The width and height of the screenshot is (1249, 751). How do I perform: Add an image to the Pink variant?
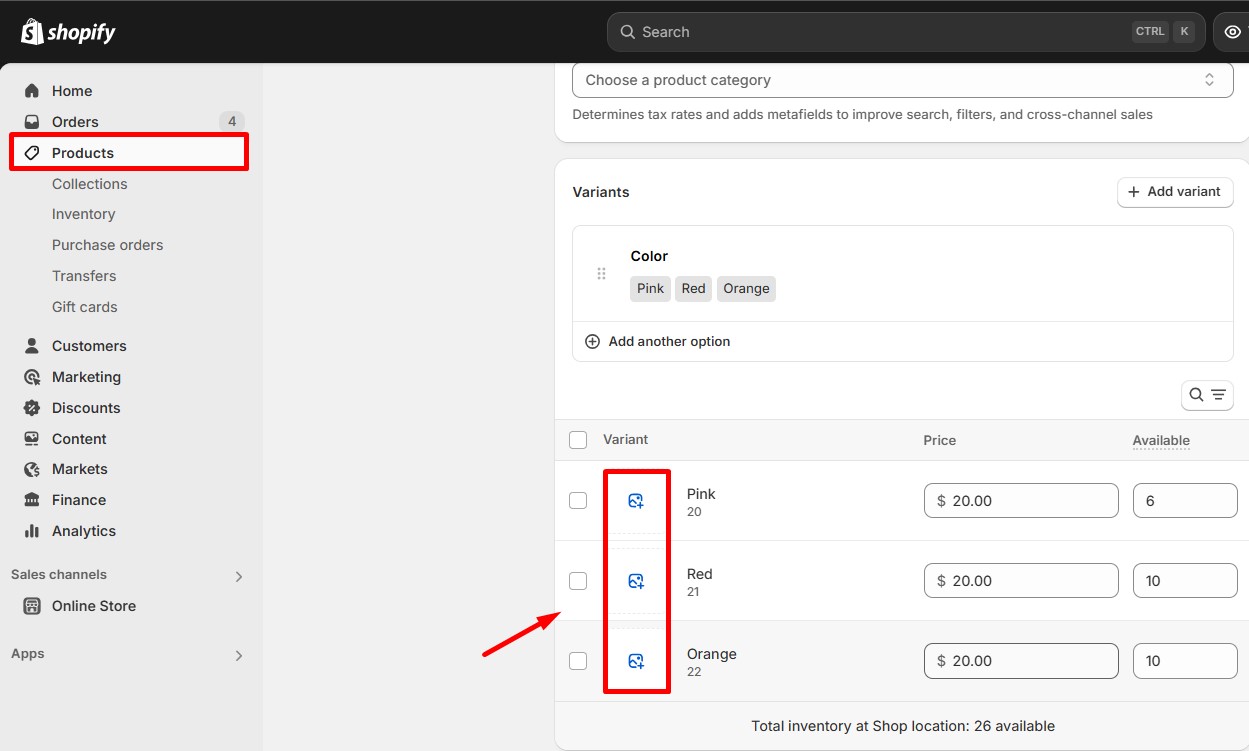[637, 500]
